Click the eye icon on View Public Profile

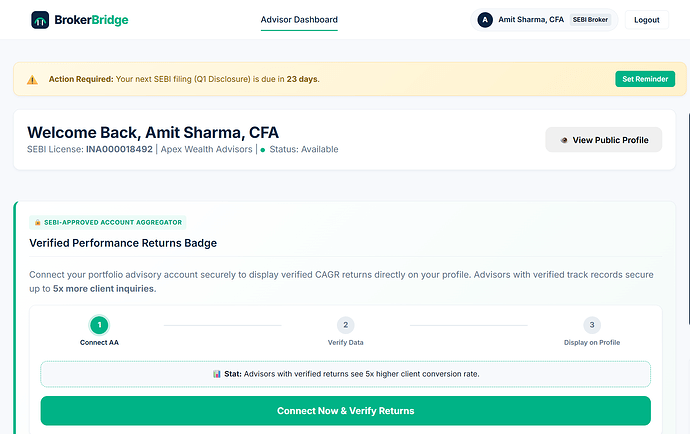coord(564,140)
